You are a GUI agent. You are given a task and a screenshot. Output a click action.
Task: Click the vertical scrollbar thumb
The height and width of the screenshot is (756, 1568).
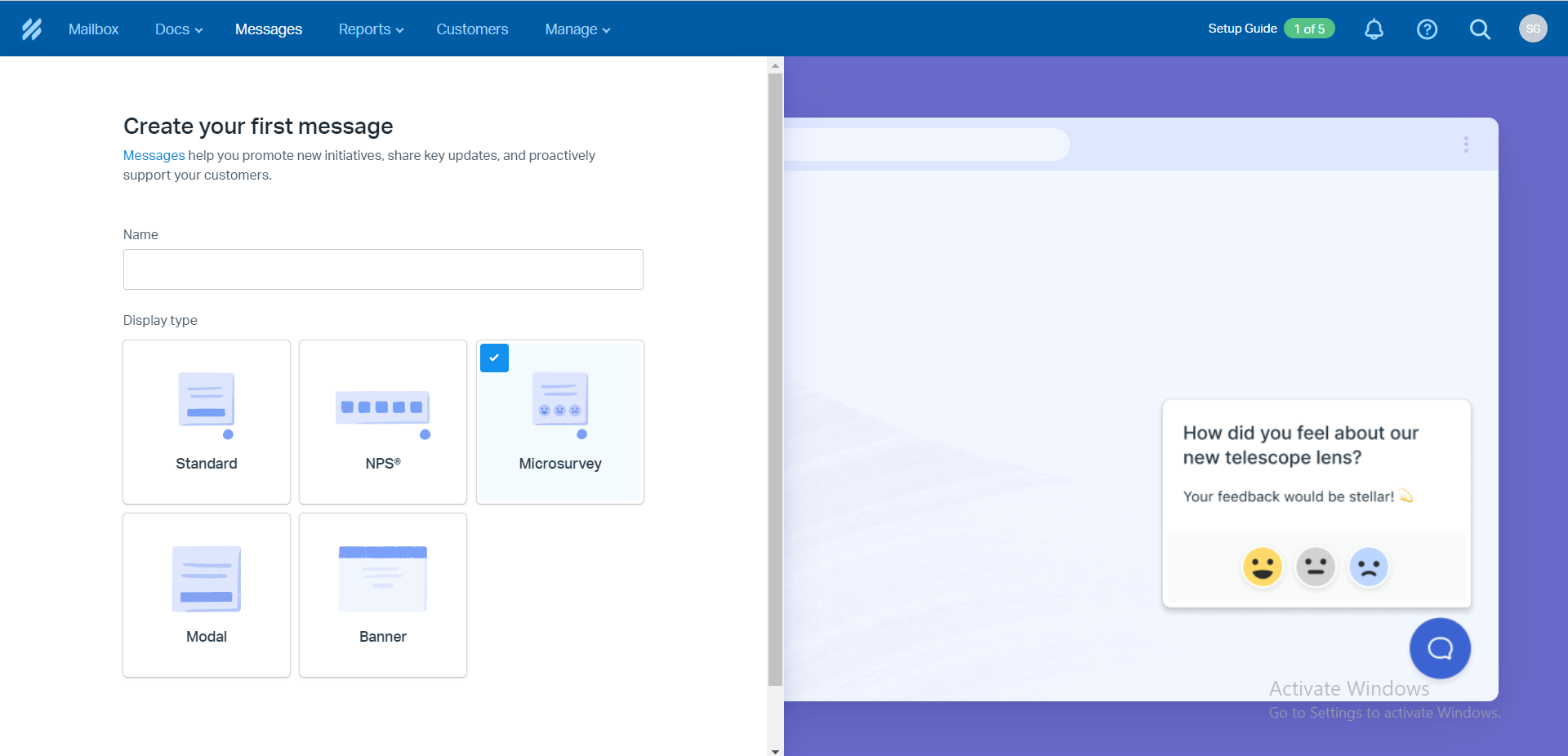click(x=775, y=380)
